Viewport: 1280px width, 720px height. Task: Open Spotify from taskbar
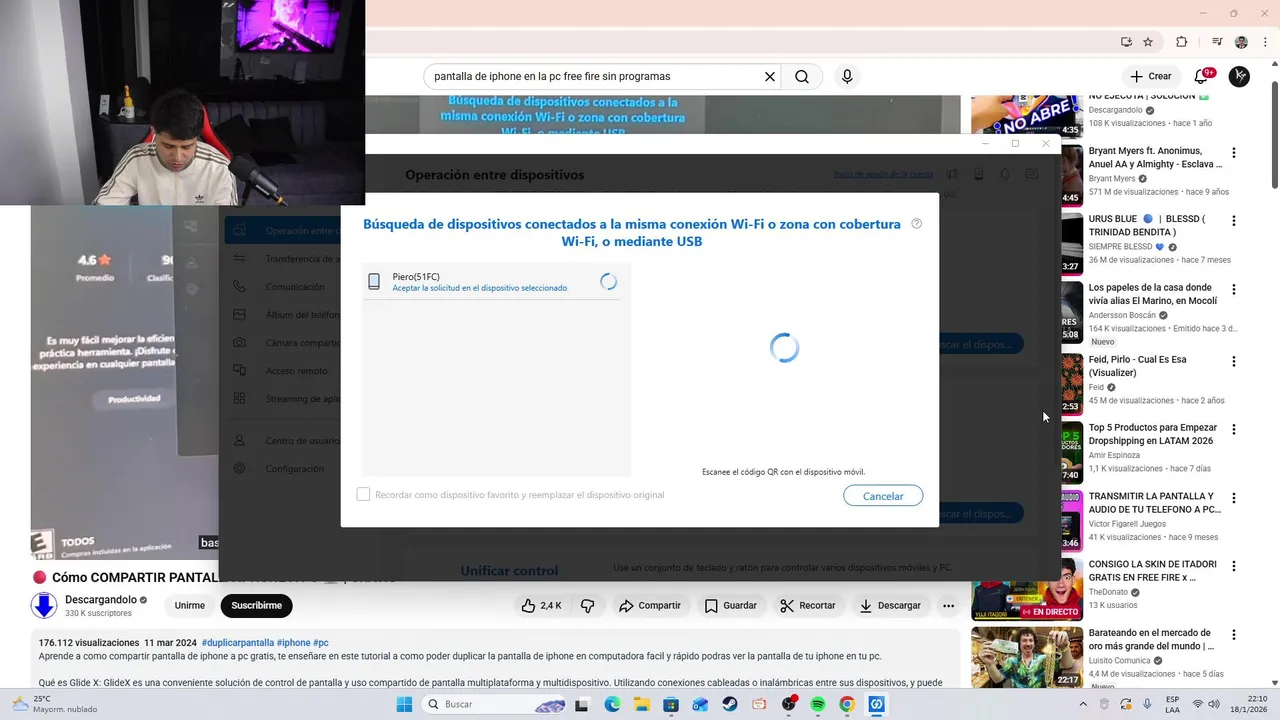[x=818, y=704]
